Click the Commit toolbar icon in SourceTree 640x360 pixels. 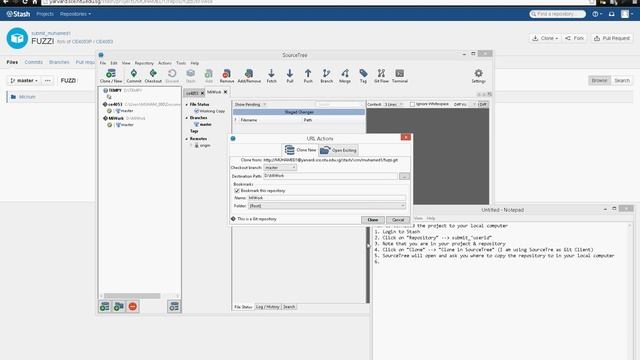point(133,76)
